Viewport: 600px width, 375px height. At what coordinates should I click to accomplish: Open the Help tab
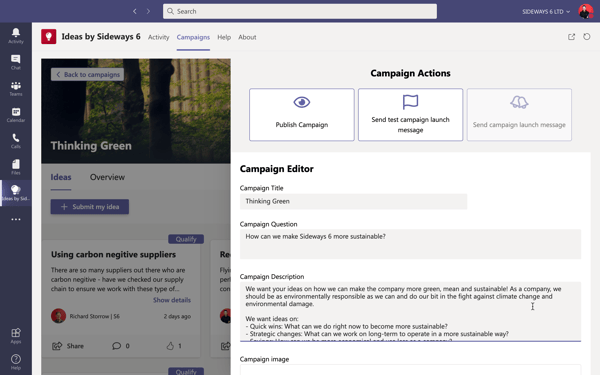pos(224,37)
